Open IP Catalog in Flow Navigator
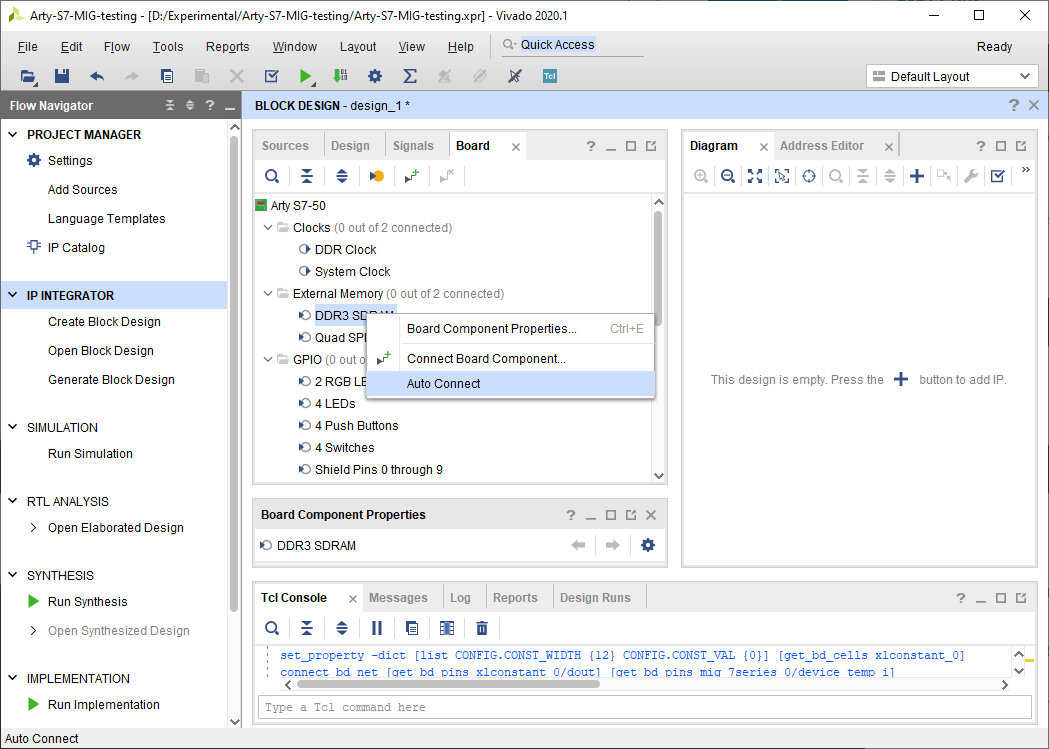The image size is (1049, 749). [76, 247]
